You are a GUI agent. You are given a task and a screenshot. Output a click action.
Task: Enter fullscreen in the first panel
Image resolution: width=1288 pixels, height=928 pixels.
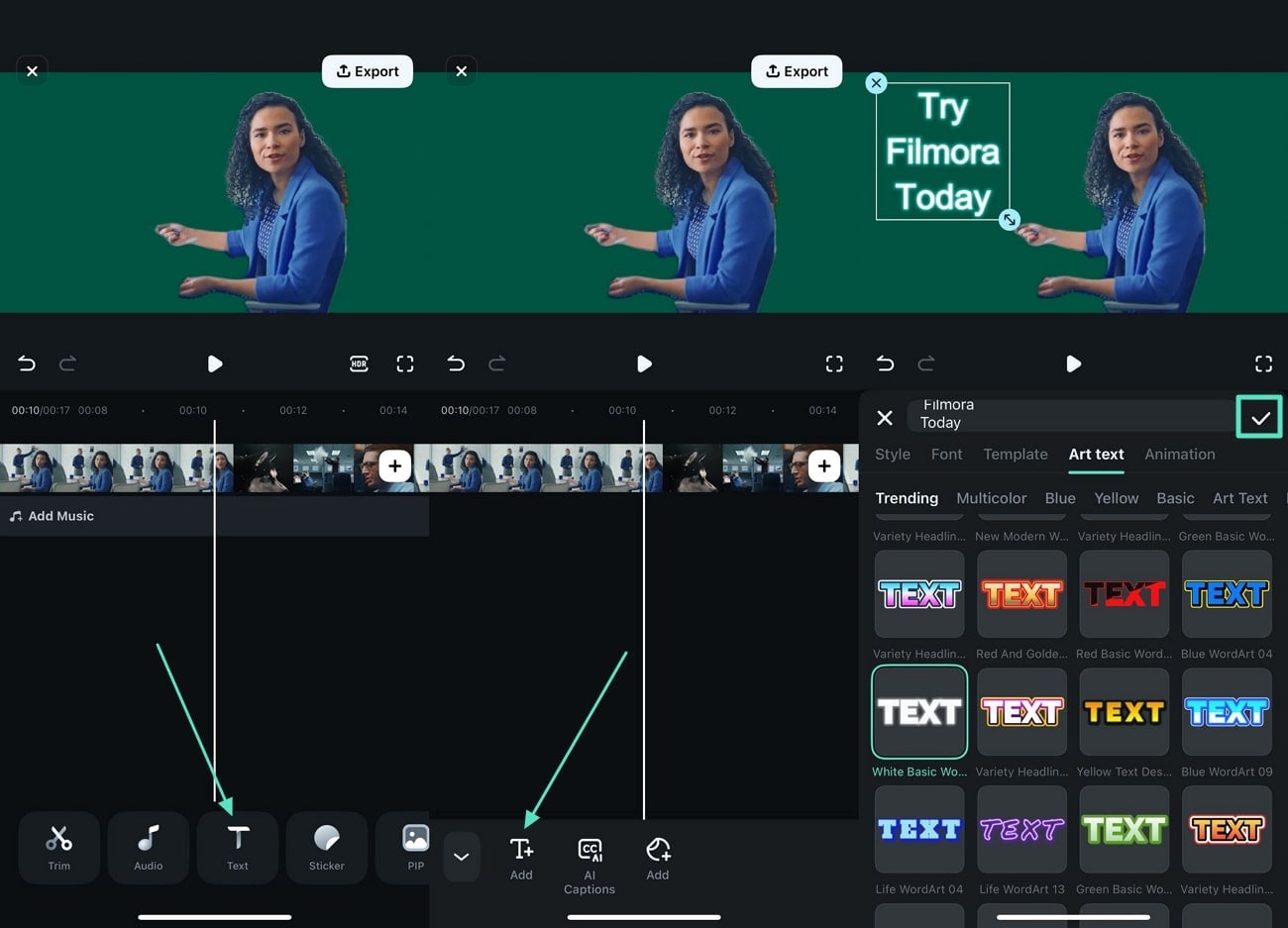[x=405, y=363]
